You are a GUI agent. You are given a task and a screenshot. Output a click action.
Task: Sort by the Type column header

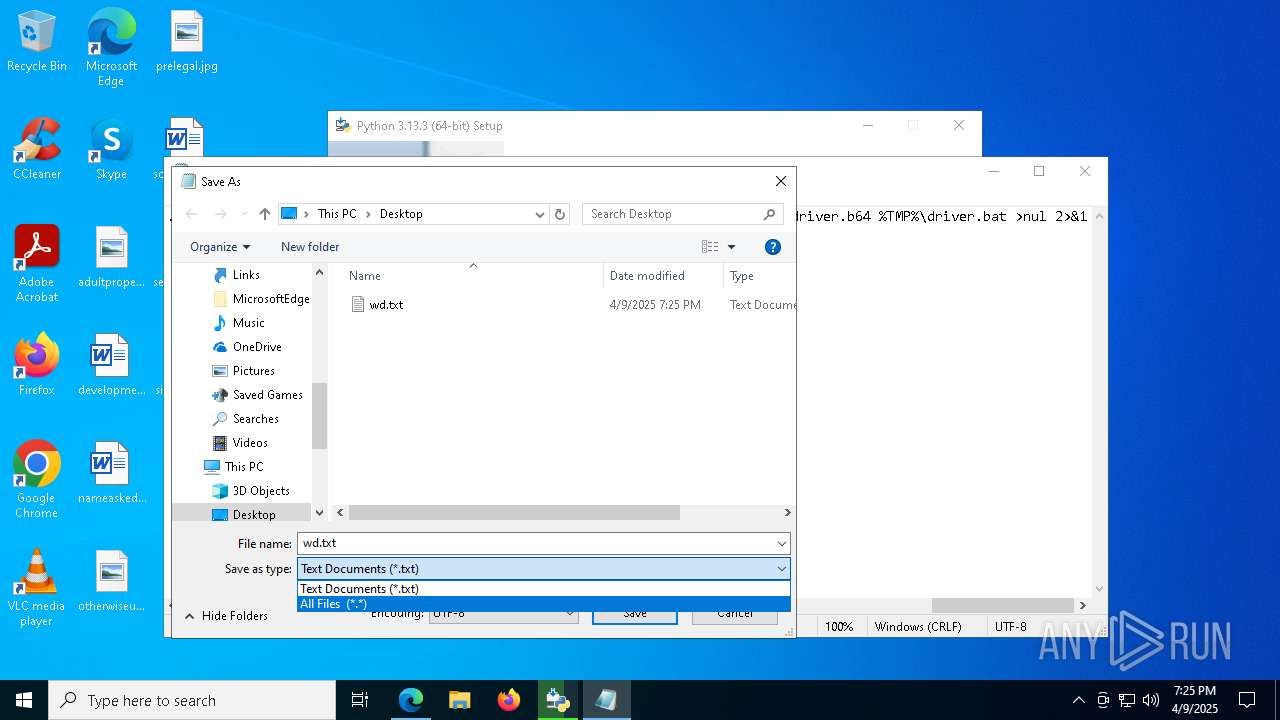click(x=742, y=276)
